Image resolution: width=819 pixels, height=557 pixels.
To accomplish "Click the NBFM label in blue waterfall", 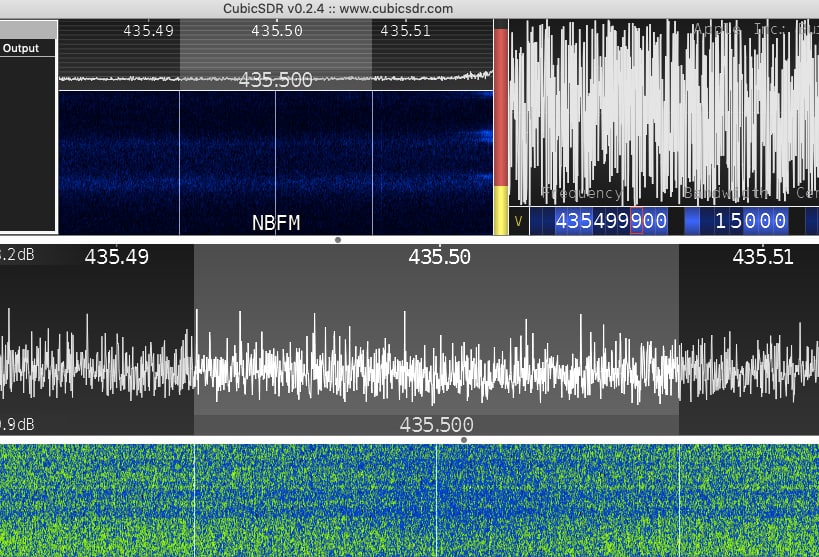I will click(x=275, y=223).
